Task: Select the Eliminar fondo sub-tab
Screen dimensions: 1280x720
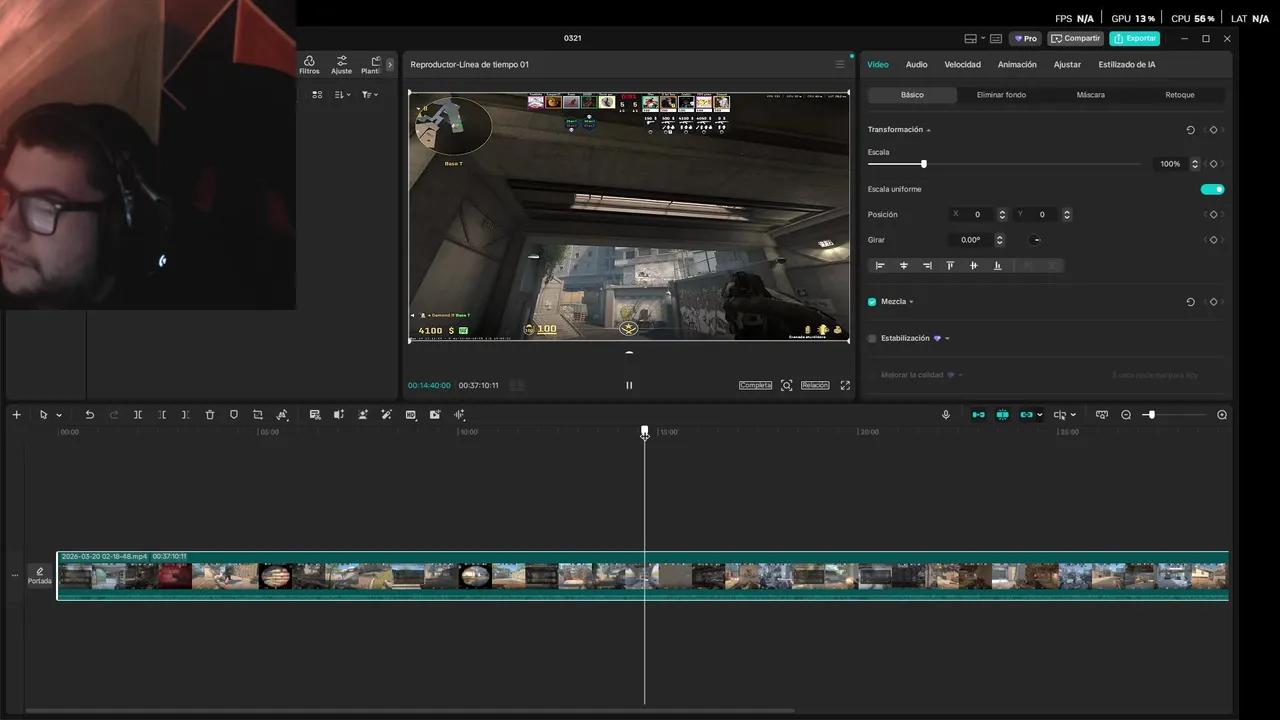Action: click(x=1001, y=95)
